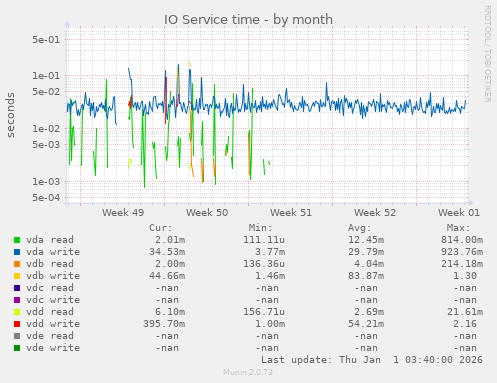The width and height of the screenshot is (497, 383).
Task: Click the 'Week 50' x-axis label
Action: [x=207, y=213]
